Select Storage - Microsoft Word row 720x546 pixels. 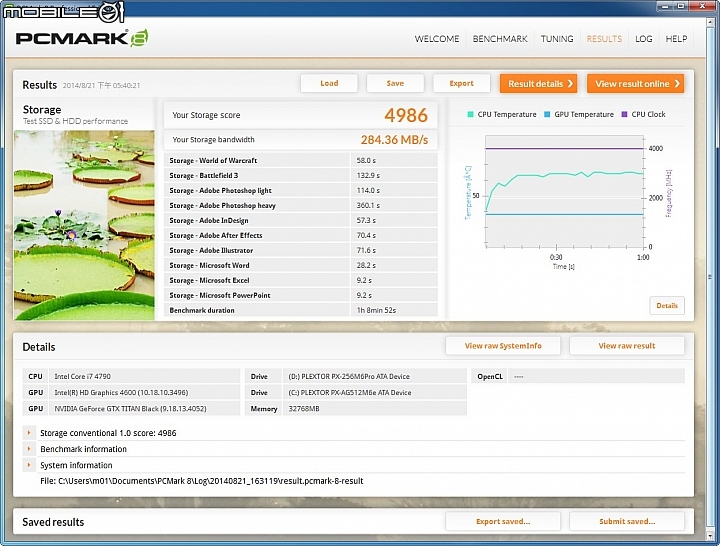[301, 265]
